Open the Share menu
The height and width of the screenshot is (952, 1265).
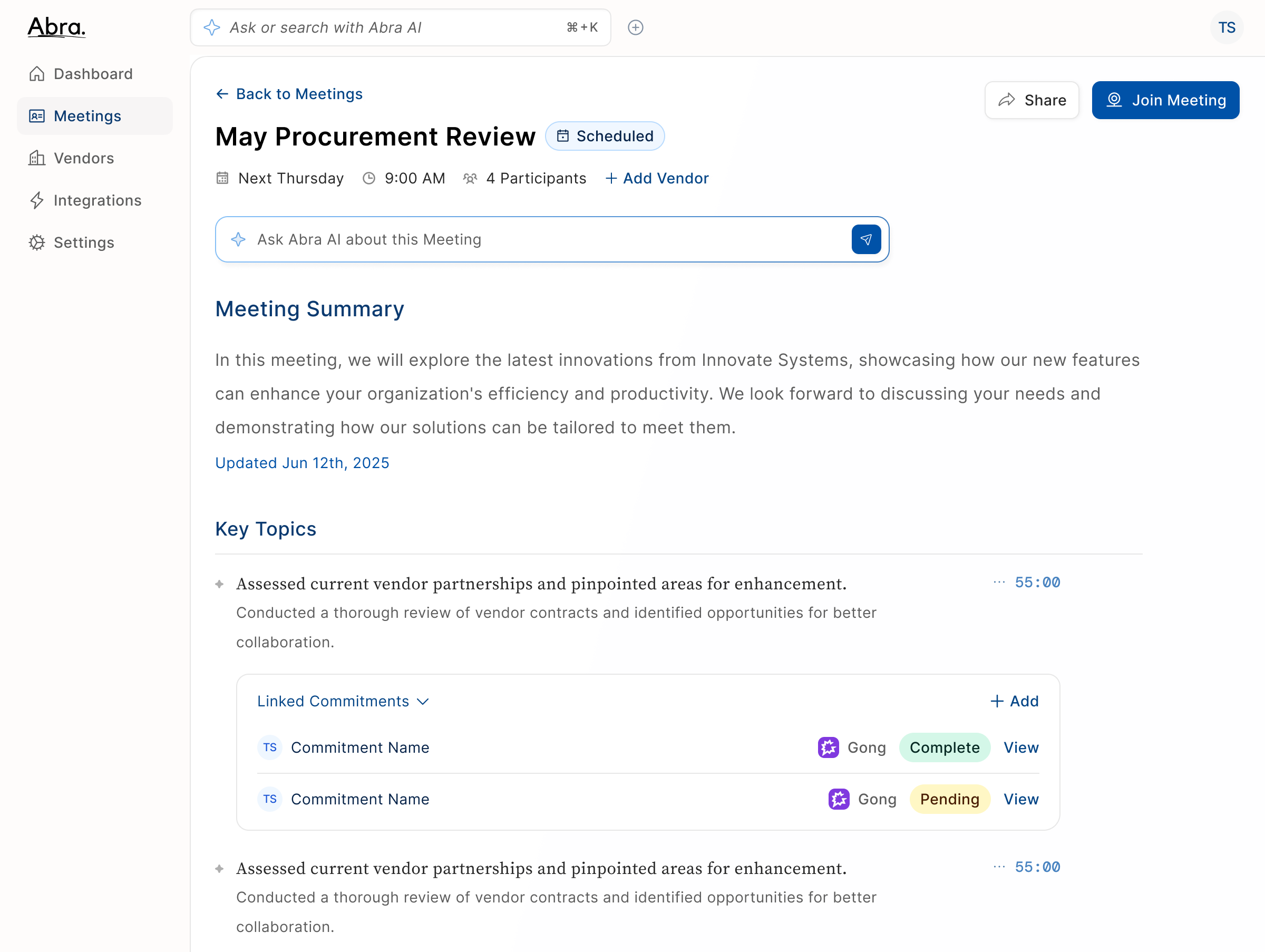(x=1031, y=100)
